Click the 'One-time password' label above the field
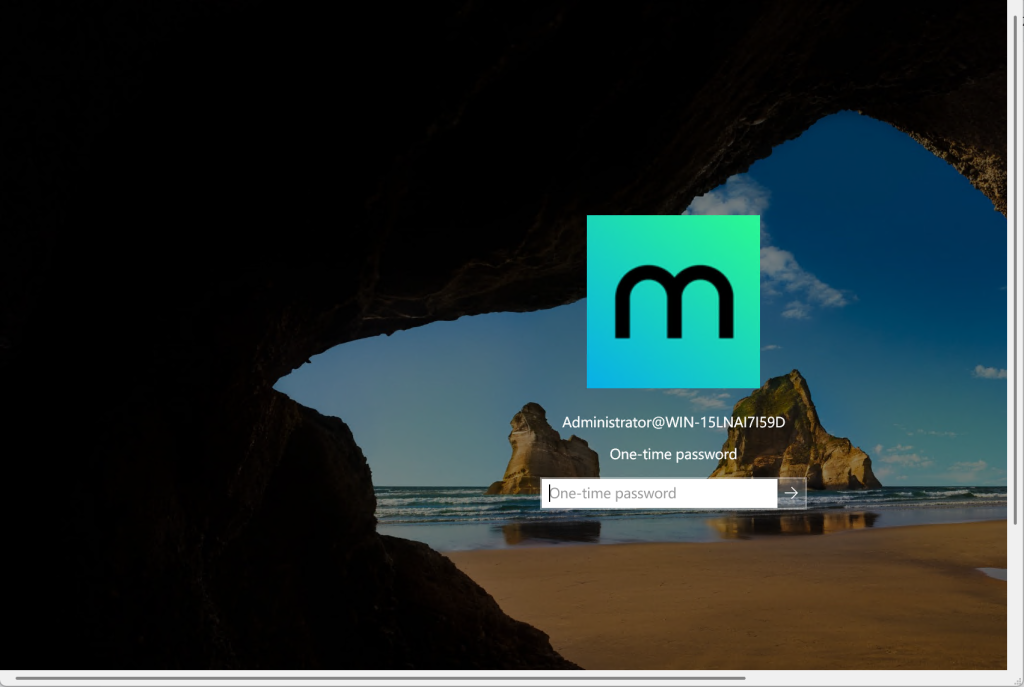The image size is (1024, 687). tap(673, 455)
